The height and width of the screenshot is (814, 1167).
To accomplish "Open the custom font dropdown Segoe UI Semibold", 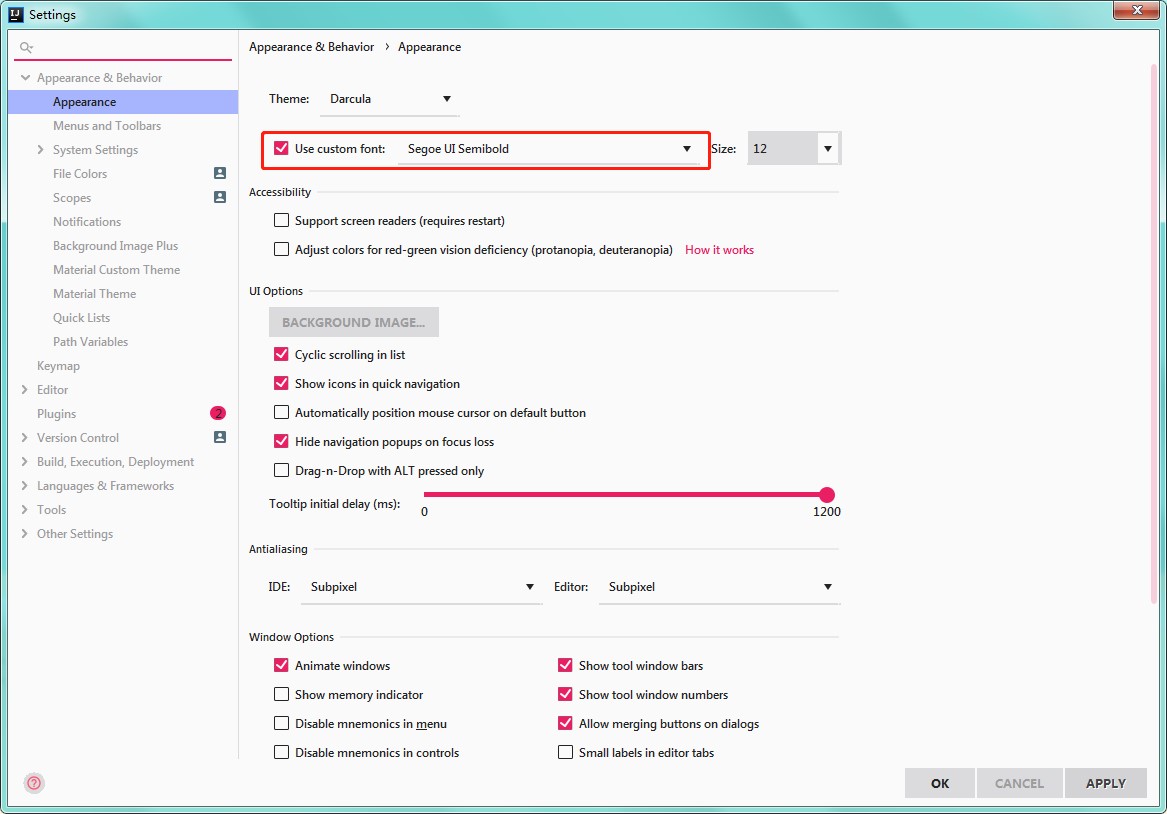I will coord(549,149).
